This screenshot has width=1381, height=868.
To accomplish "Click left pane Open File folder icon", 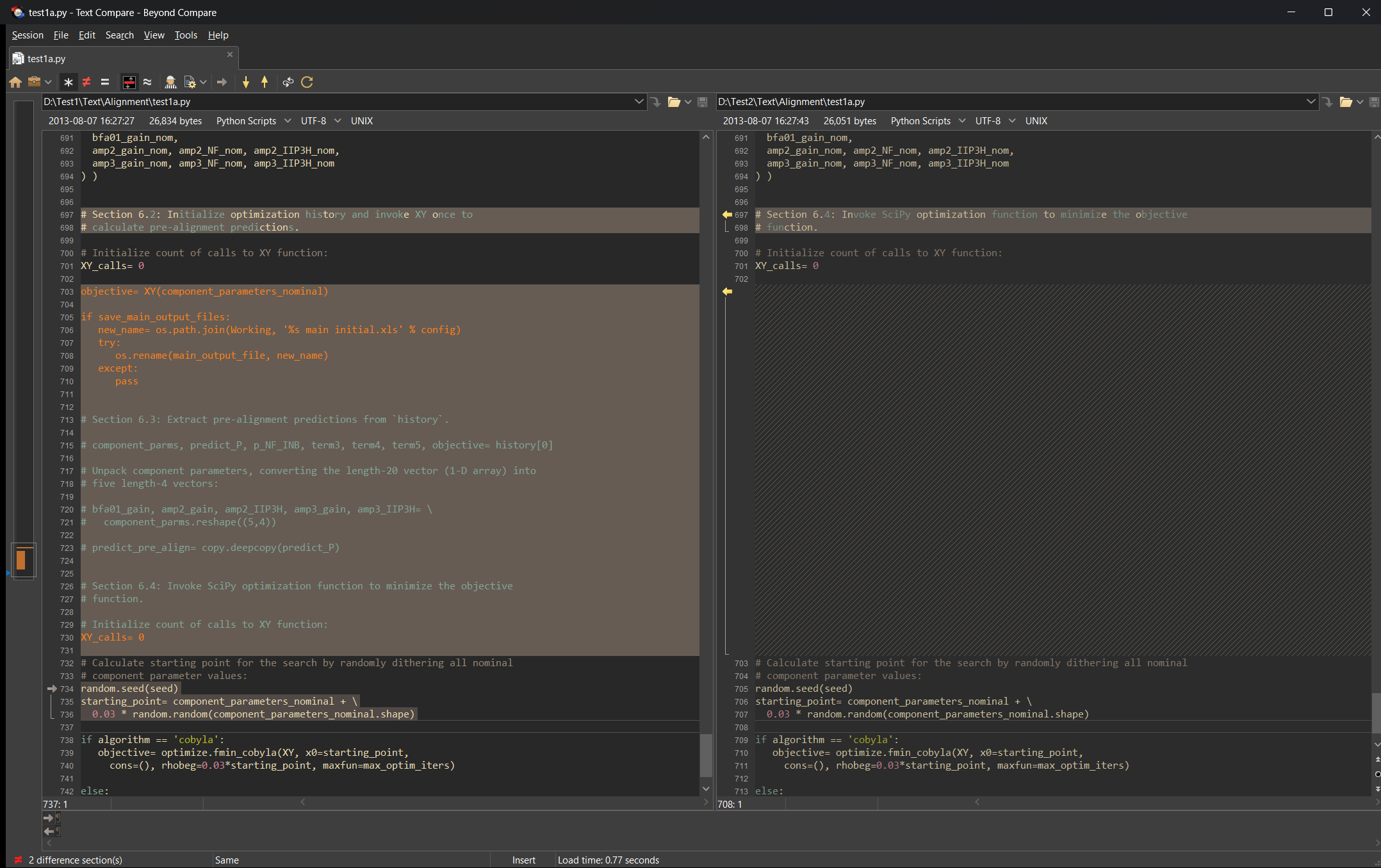I will (x=674, y=102).
